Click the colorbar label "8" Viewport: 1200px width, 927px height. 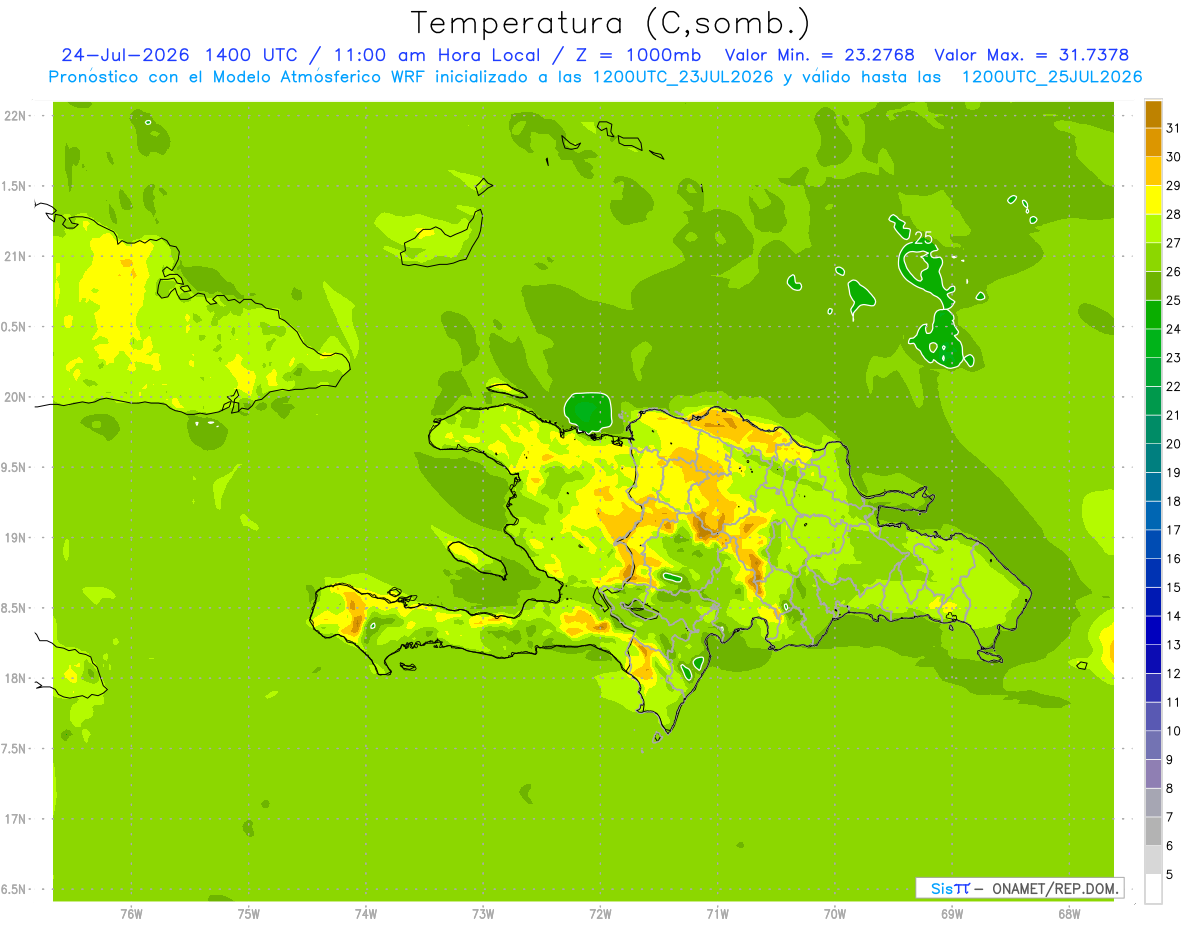pyautogui.click(x=1170, y=789)
